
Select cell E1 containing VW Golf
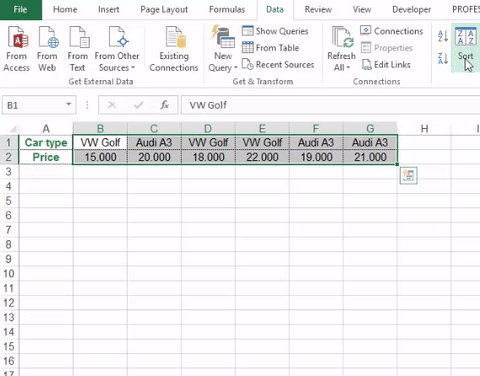point(262,143)
